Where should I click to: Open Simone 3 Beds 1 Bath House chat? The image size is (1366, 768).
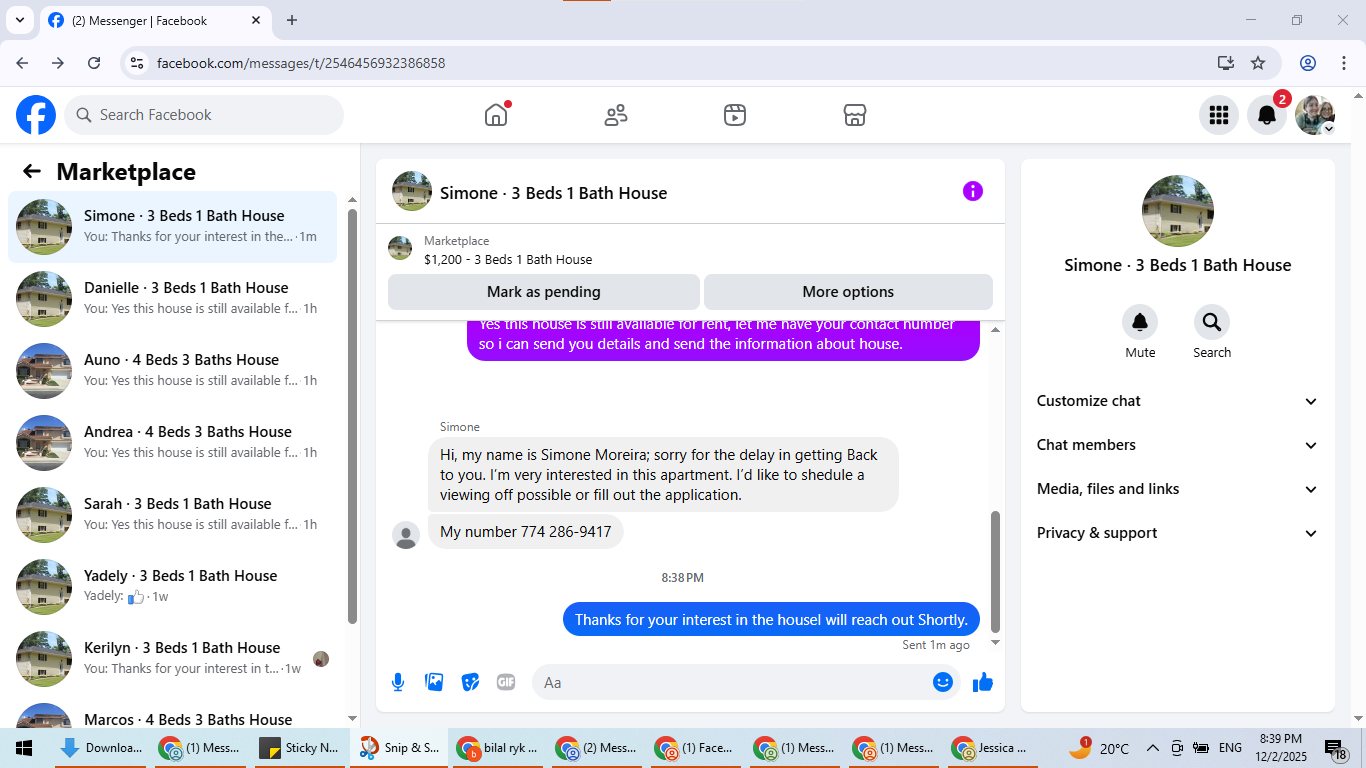(172, 227)
